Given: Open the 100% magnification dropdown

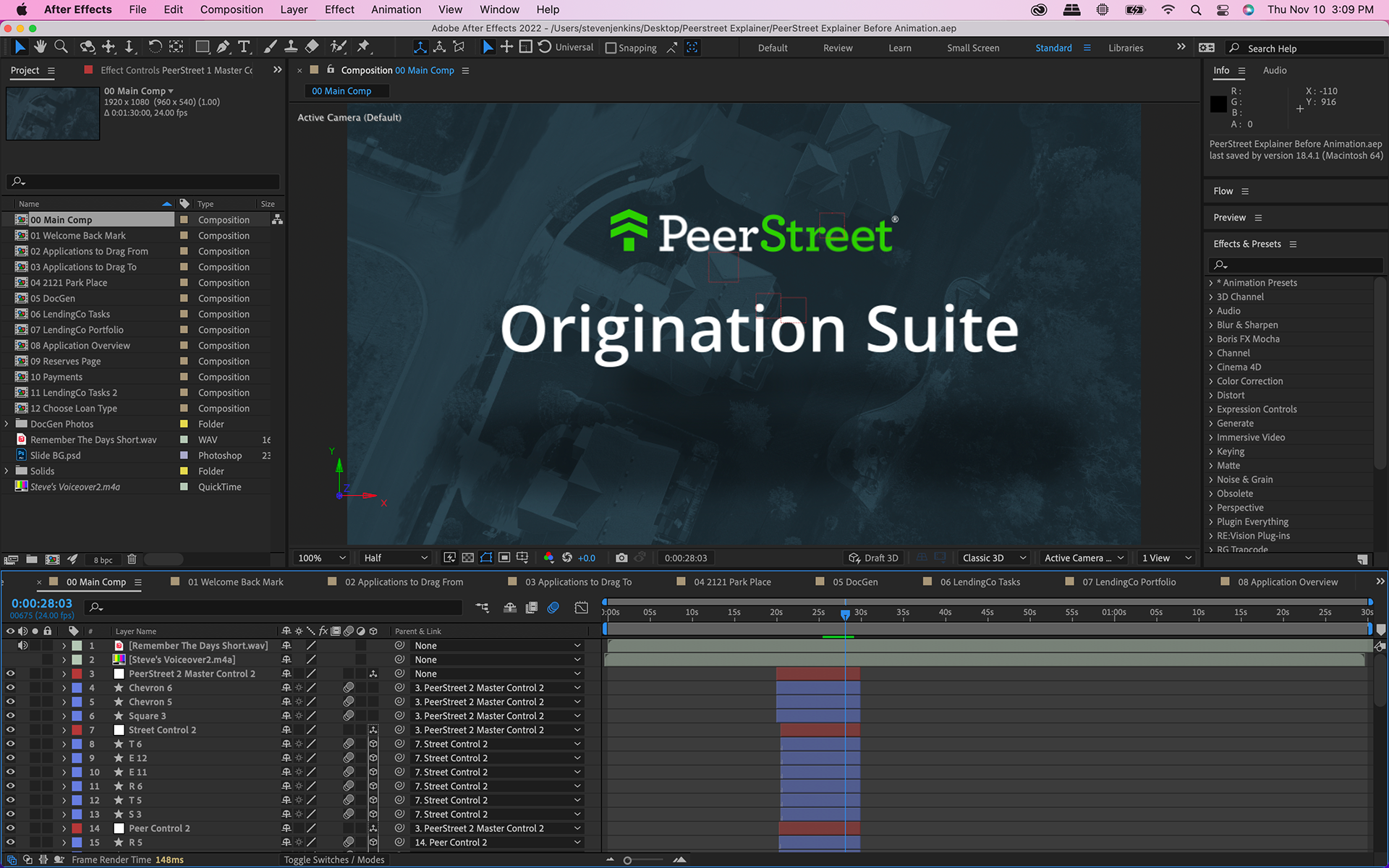Looking at the screenshot, I should point(322,558).
